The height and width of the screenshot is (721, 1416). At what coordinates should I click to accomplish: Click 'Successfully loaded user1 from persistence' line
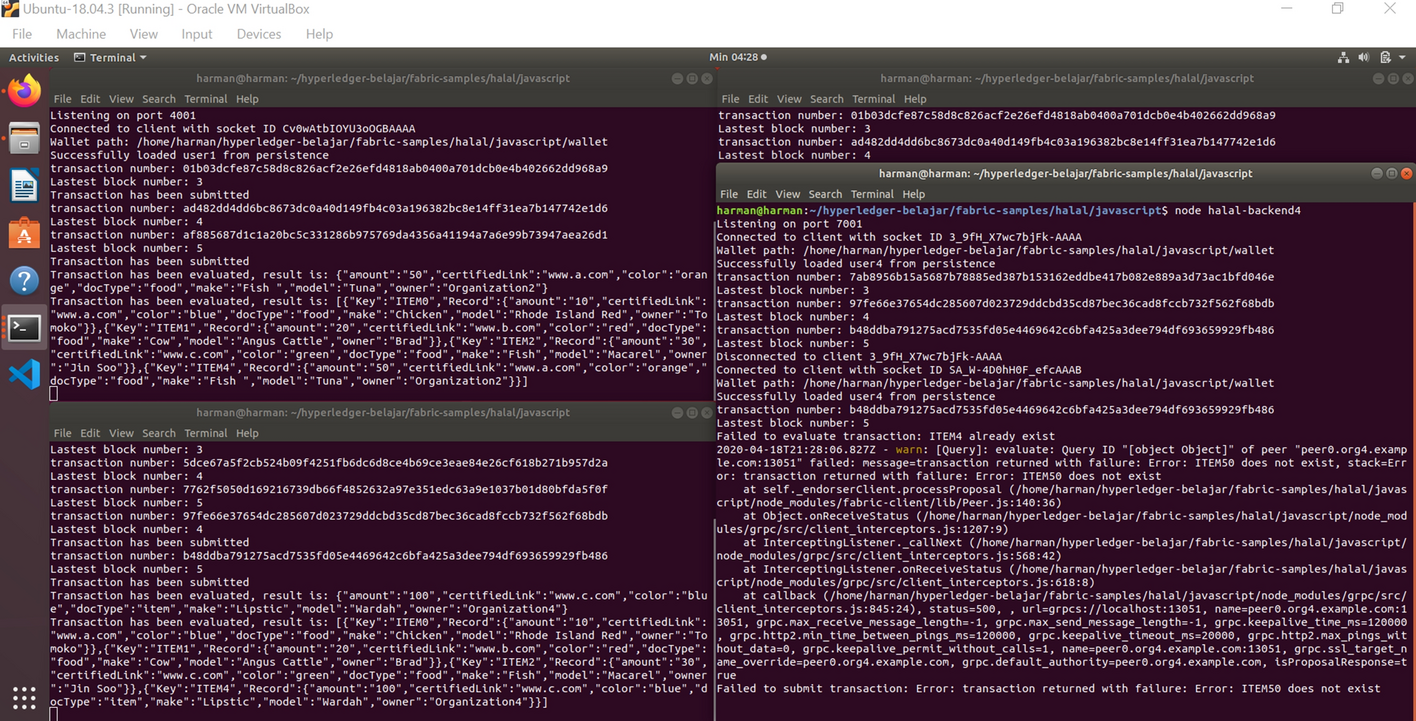(x=189, y=155)
